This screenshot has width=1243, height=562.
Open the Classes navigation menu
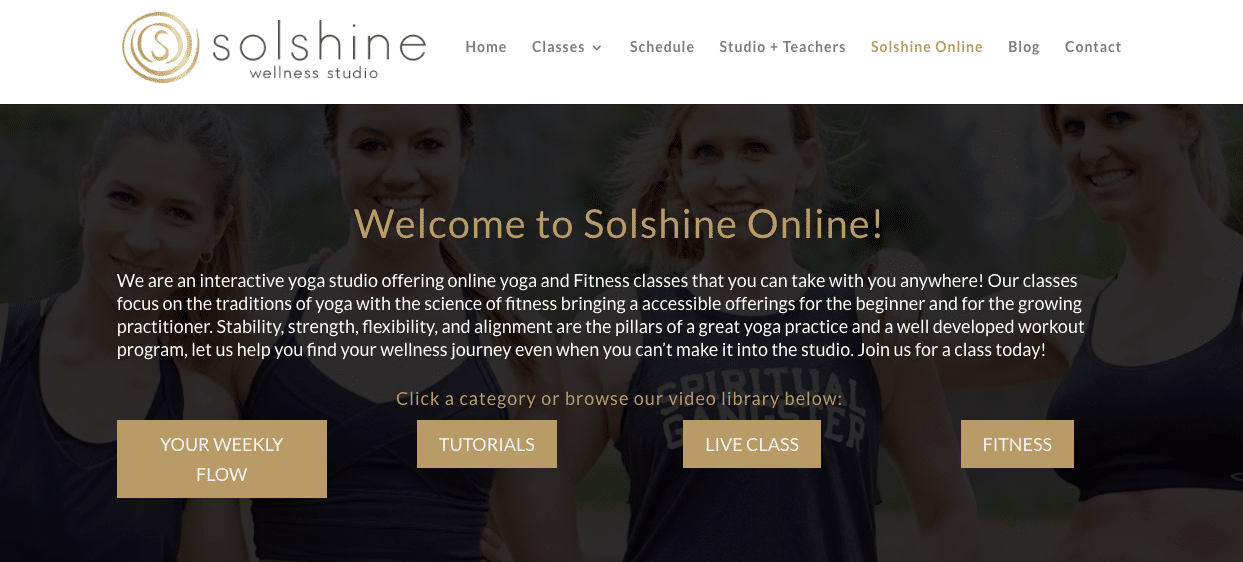click(567, 47)
